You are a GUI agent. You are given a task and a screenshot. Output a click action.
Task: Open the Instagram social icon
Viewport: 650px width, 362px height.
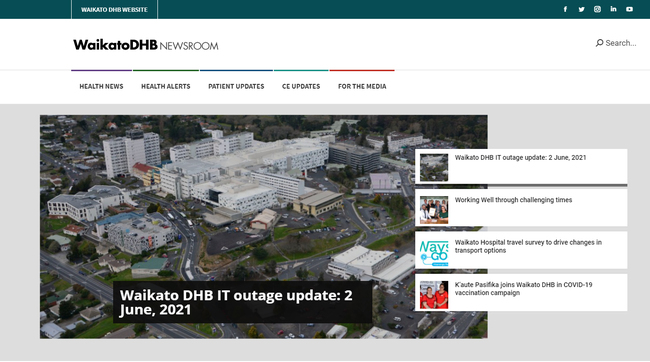(x=597, y=9)
